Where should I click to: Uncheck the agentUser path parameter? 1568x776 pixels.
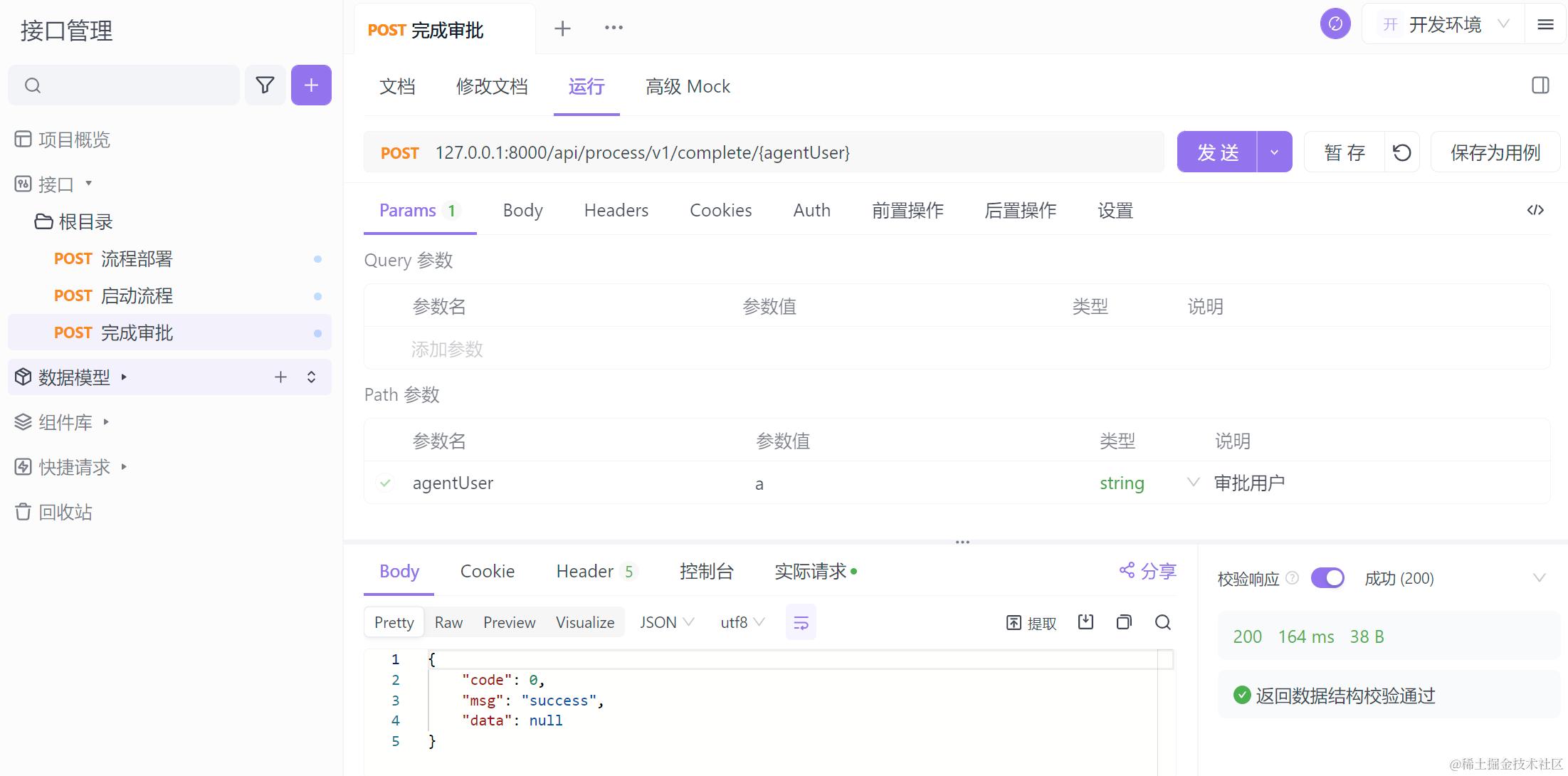tap(385, 483)
